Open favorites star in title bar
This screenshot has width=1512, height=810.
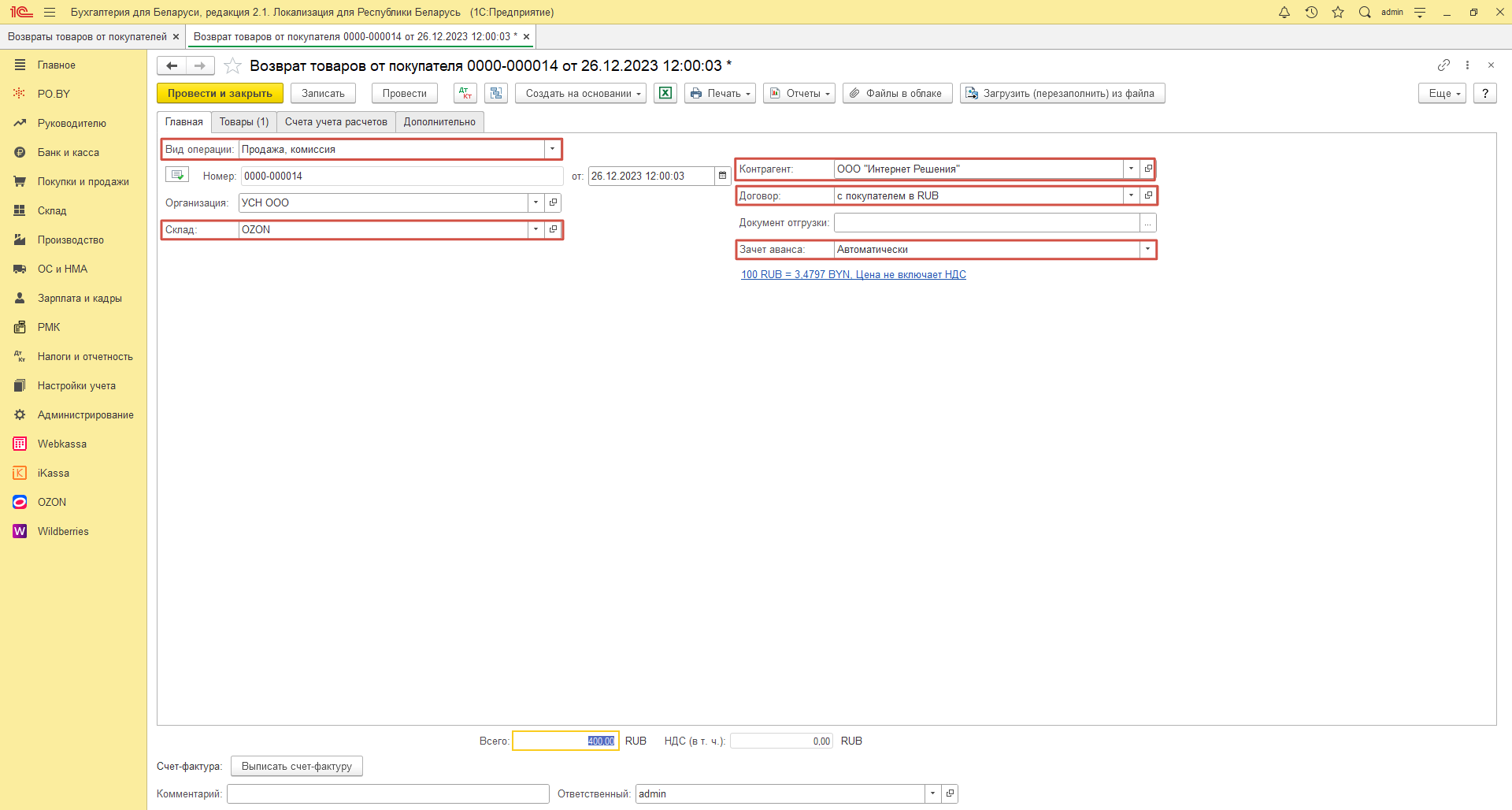tap(1338, 12)
